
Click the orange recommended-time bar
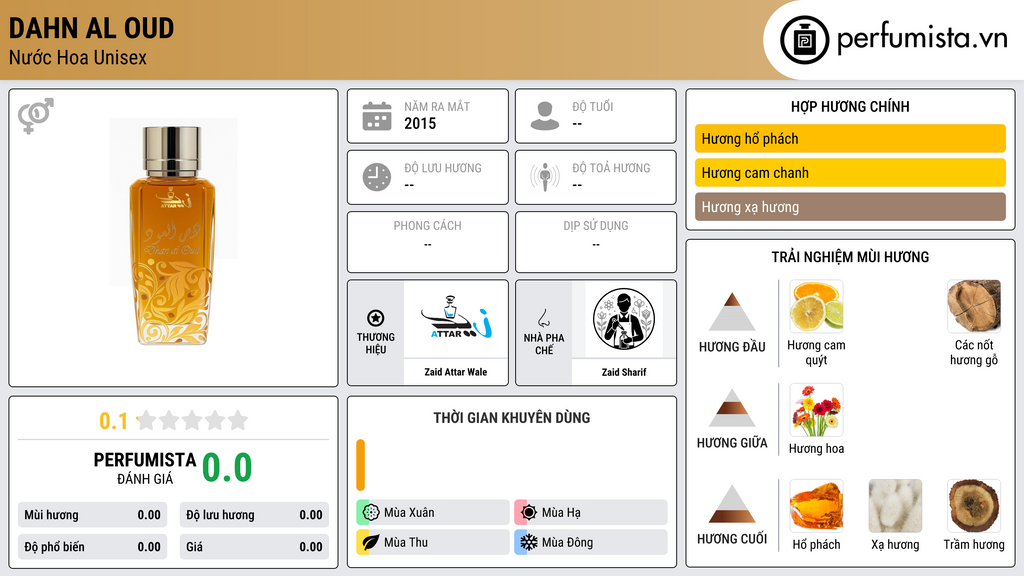360,465
